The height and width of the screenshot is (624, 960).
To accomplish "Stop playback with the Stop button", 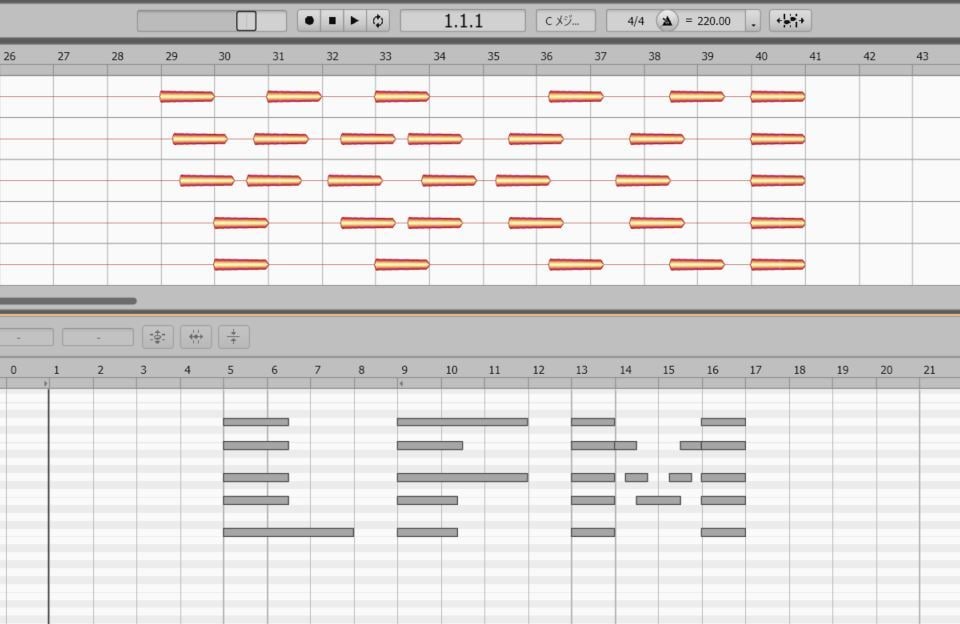I will [x=332, y=21].
